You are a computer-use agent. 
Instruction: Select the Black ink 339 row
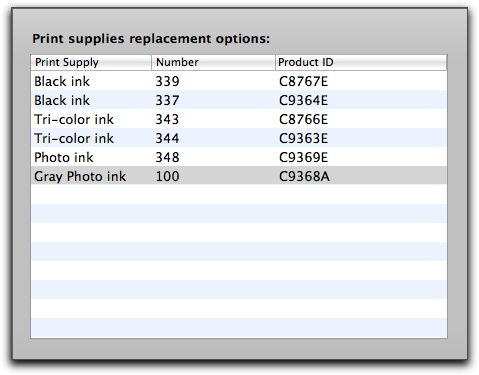[x=239, y=81]
